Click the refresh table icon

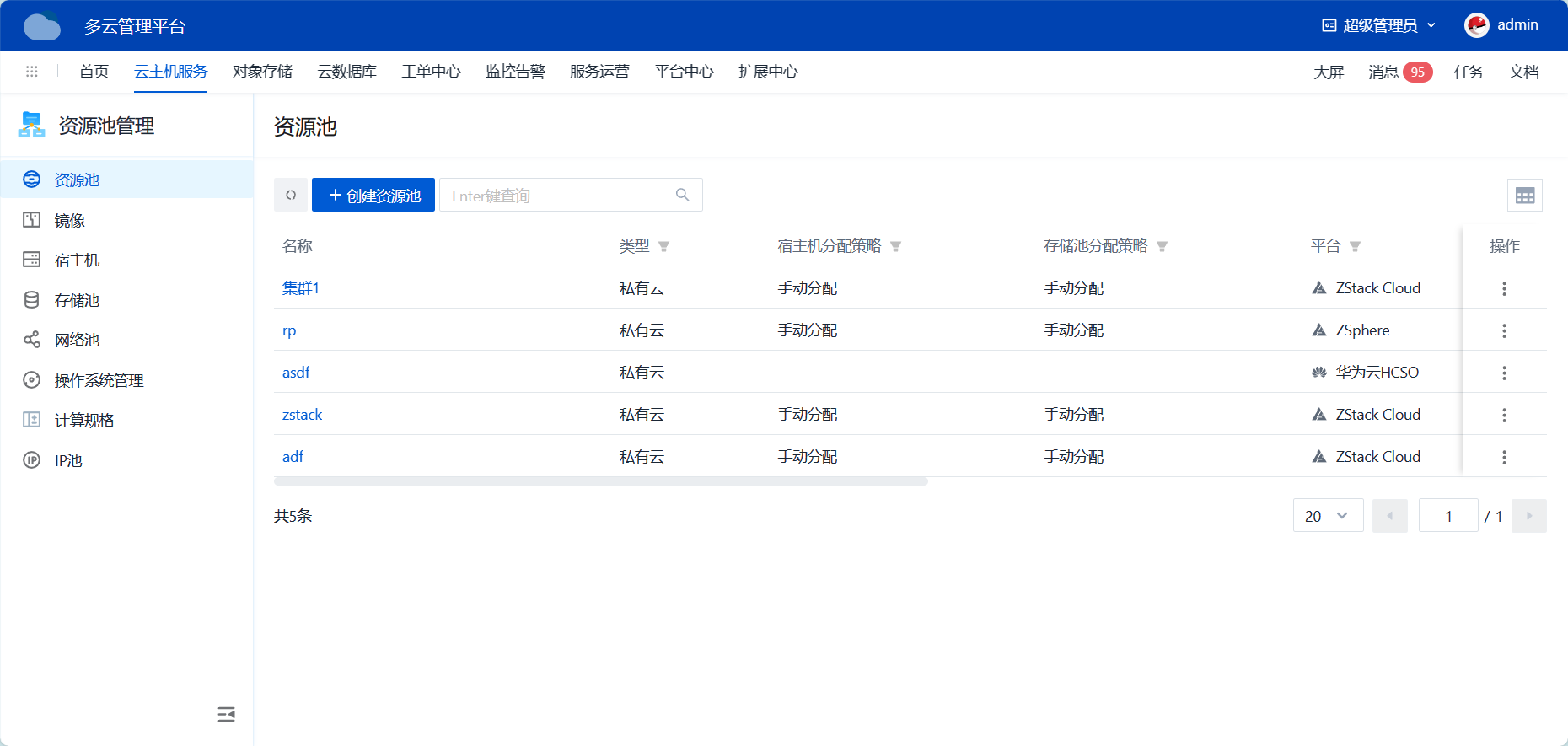click(291, 195)
